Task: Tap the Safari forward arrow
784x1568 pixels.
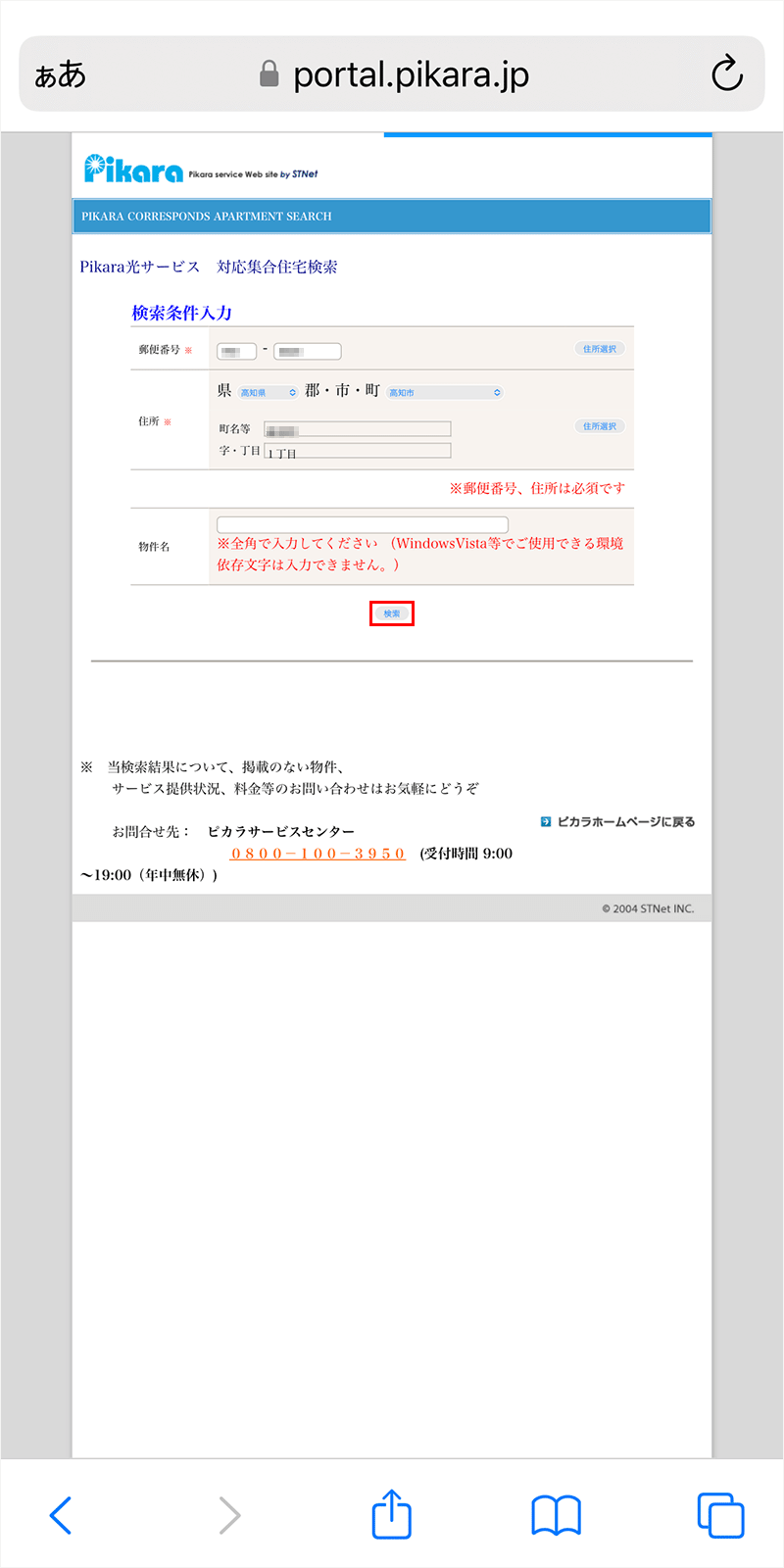Action: [x=229, y=1515]
